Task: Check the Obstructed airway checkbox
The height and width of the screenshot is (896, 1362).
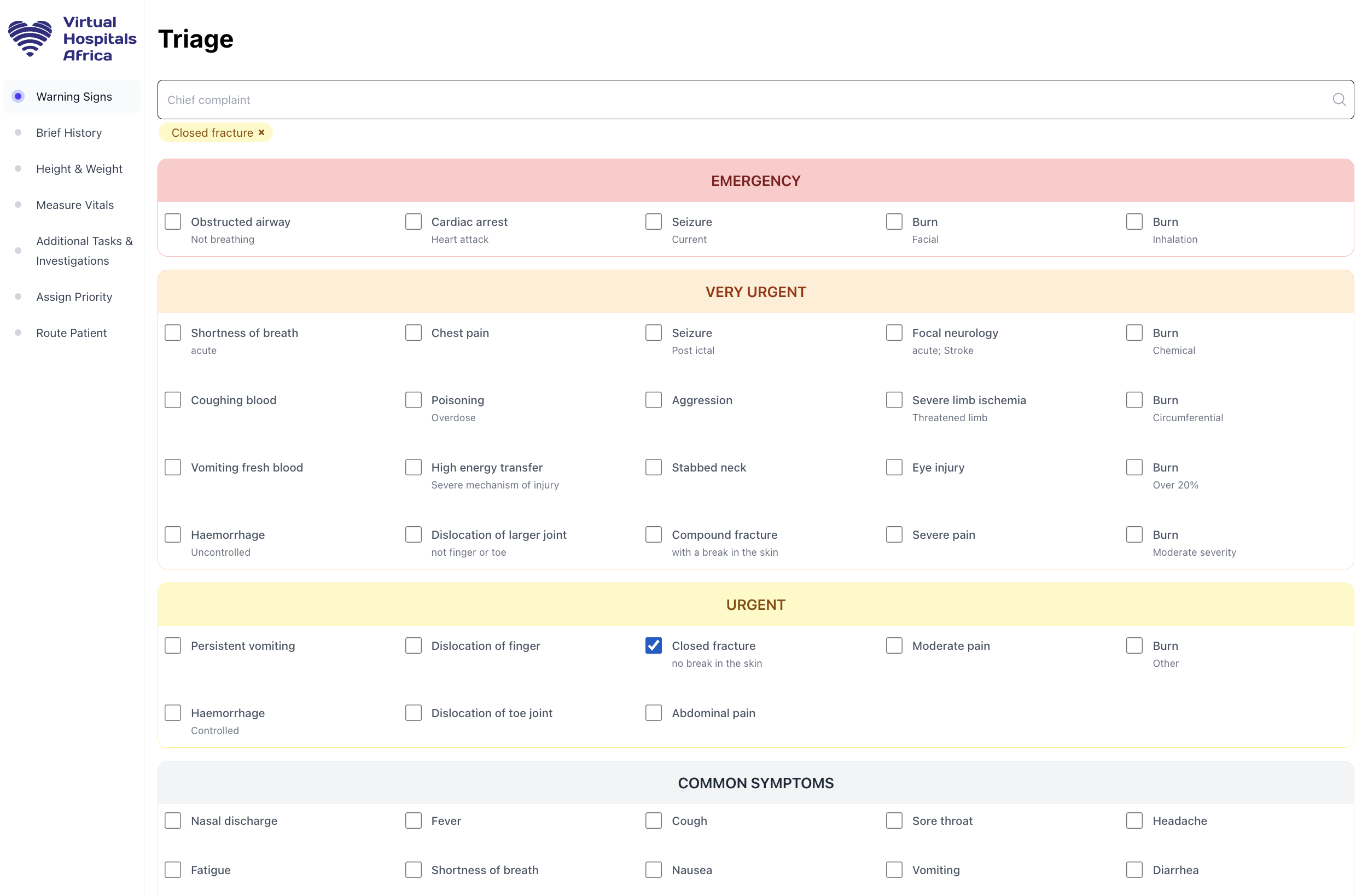Action: [x=173, y=222]
